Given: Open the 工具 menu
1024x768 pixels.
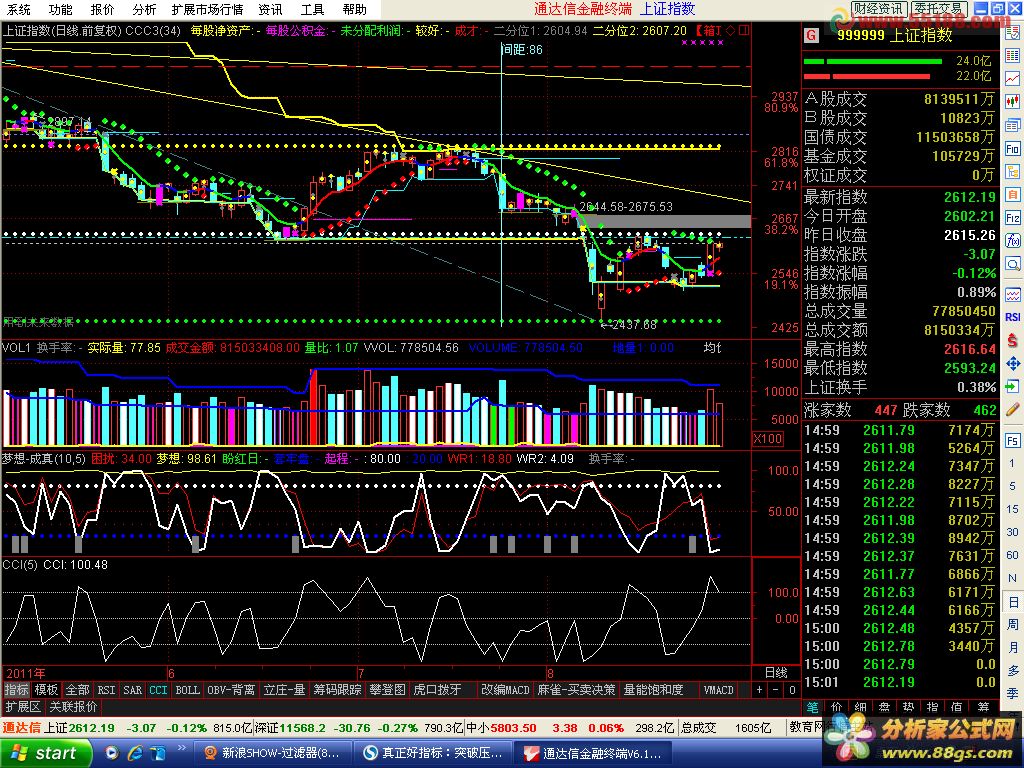Looking at the screenshot, I should coord(312,9).
